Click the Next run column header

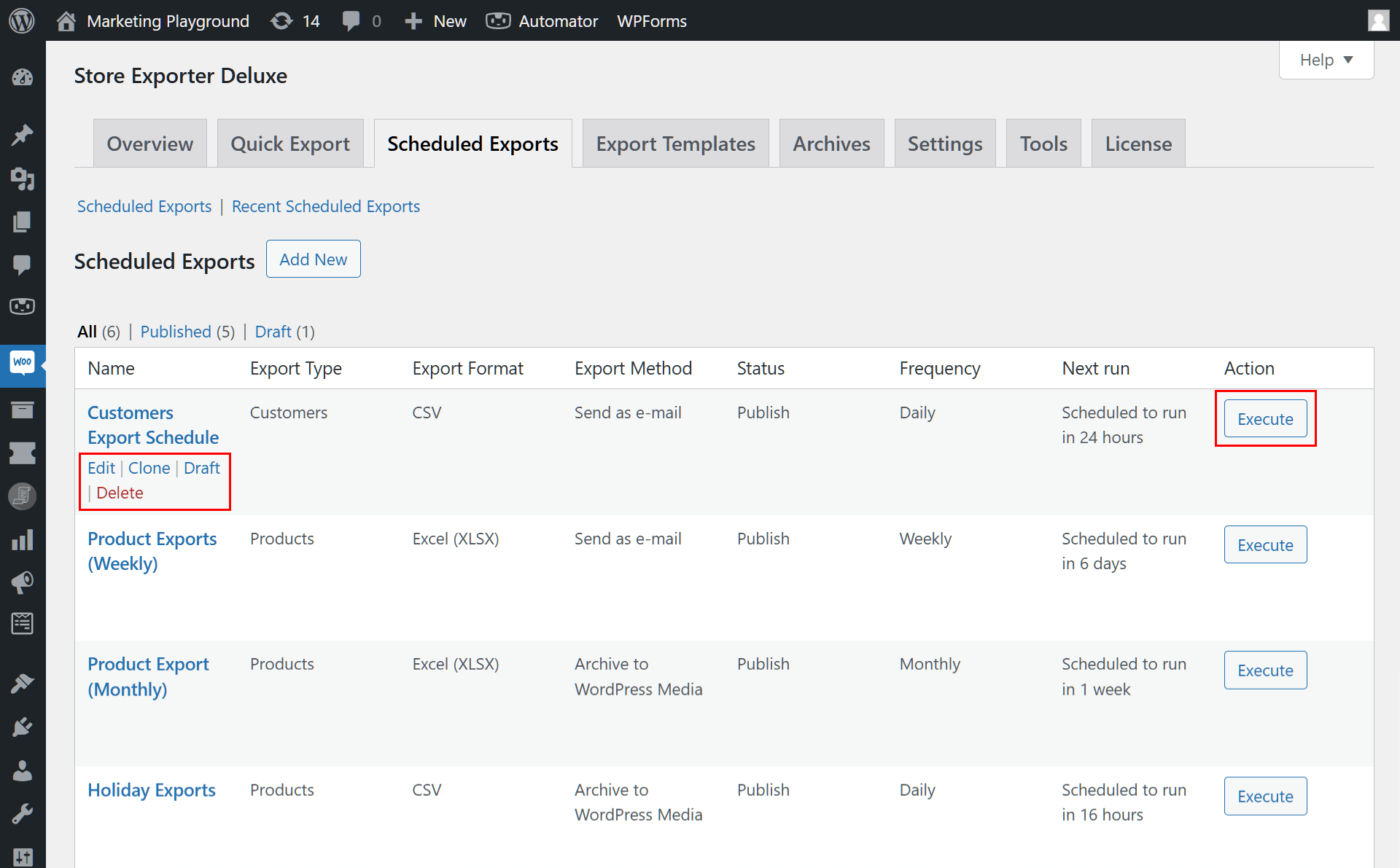tap(1096, 368)
